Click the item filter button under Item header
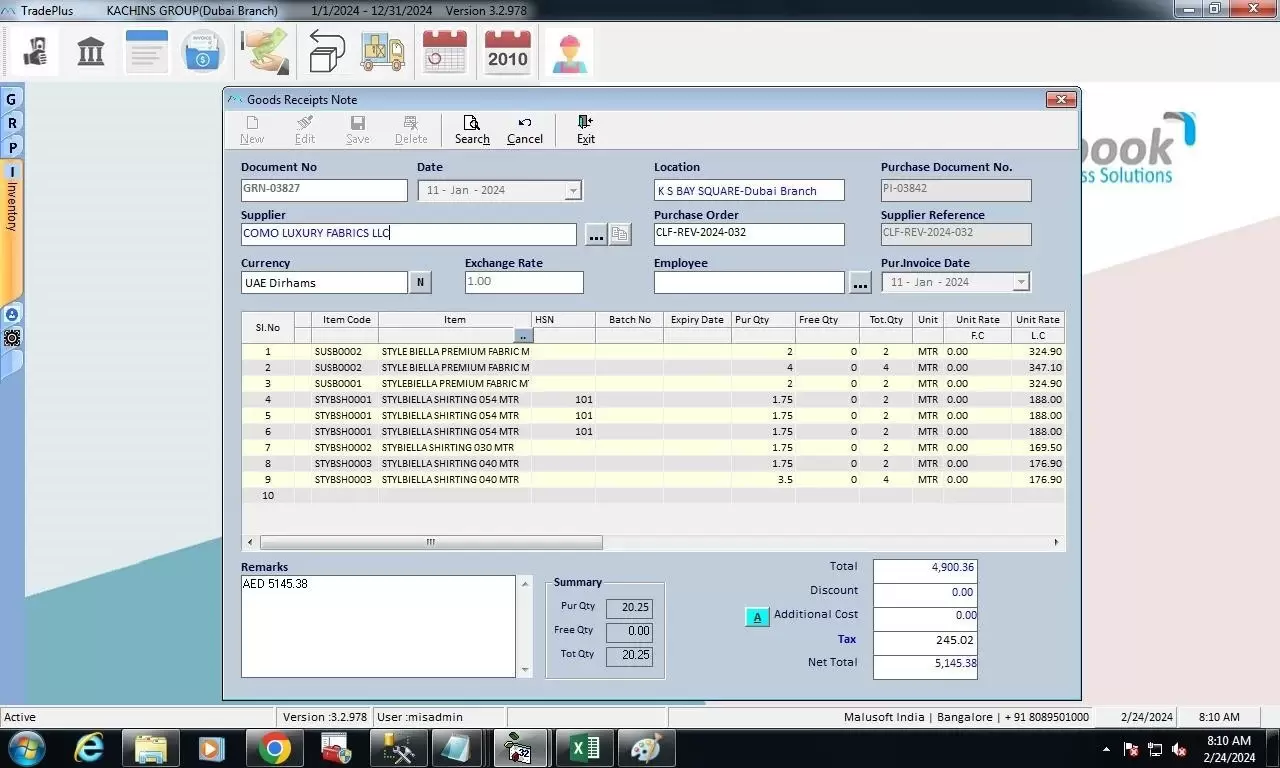Viewport: 1280px width, 768px height. 523,337
